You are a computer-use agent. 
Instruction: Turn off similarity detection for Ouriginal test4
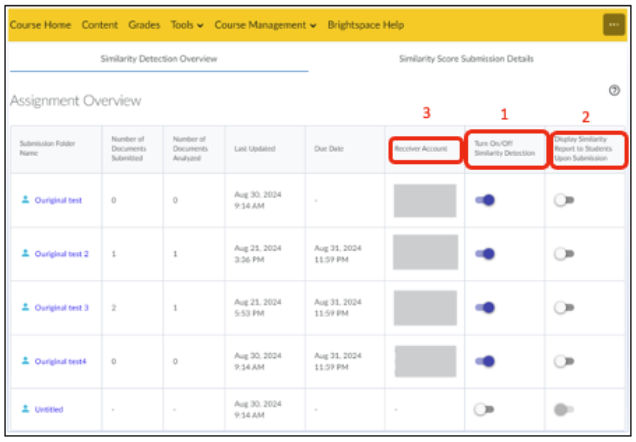tap(485, 361)
